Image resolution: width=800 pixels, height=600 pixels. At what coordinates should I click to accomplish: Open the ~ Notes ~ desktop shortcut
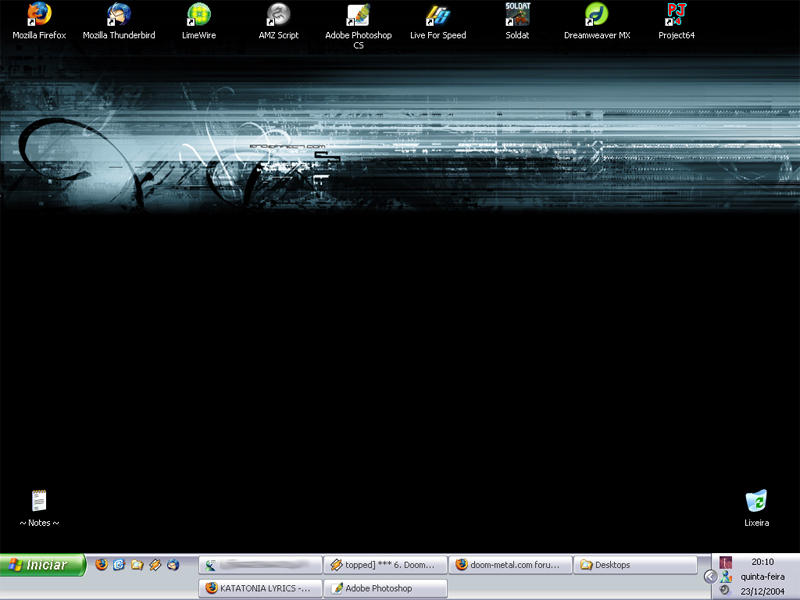38,500
